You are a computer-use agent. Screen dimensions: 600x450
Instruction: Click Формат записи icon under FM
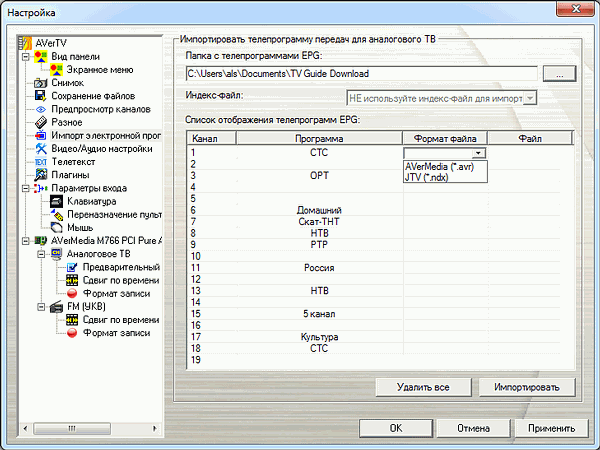[72, 333]
